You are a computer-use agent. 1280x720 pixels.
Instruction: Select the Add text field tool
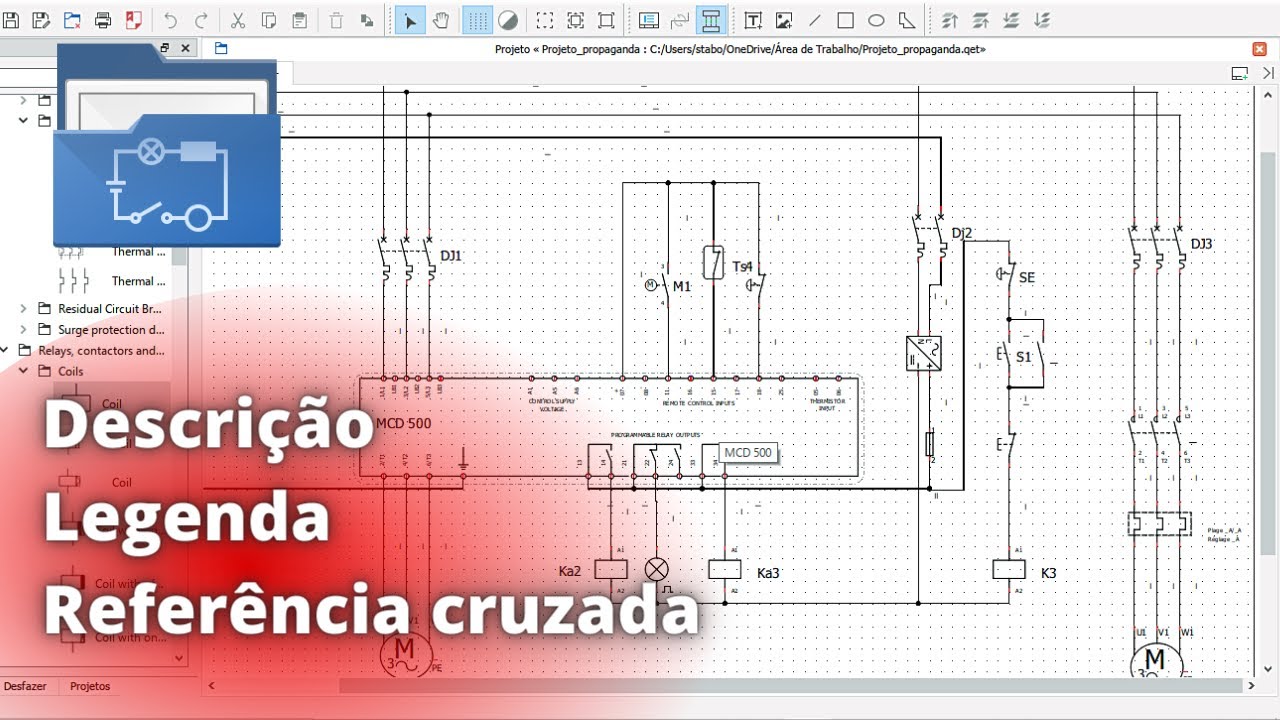pos(754,20)
